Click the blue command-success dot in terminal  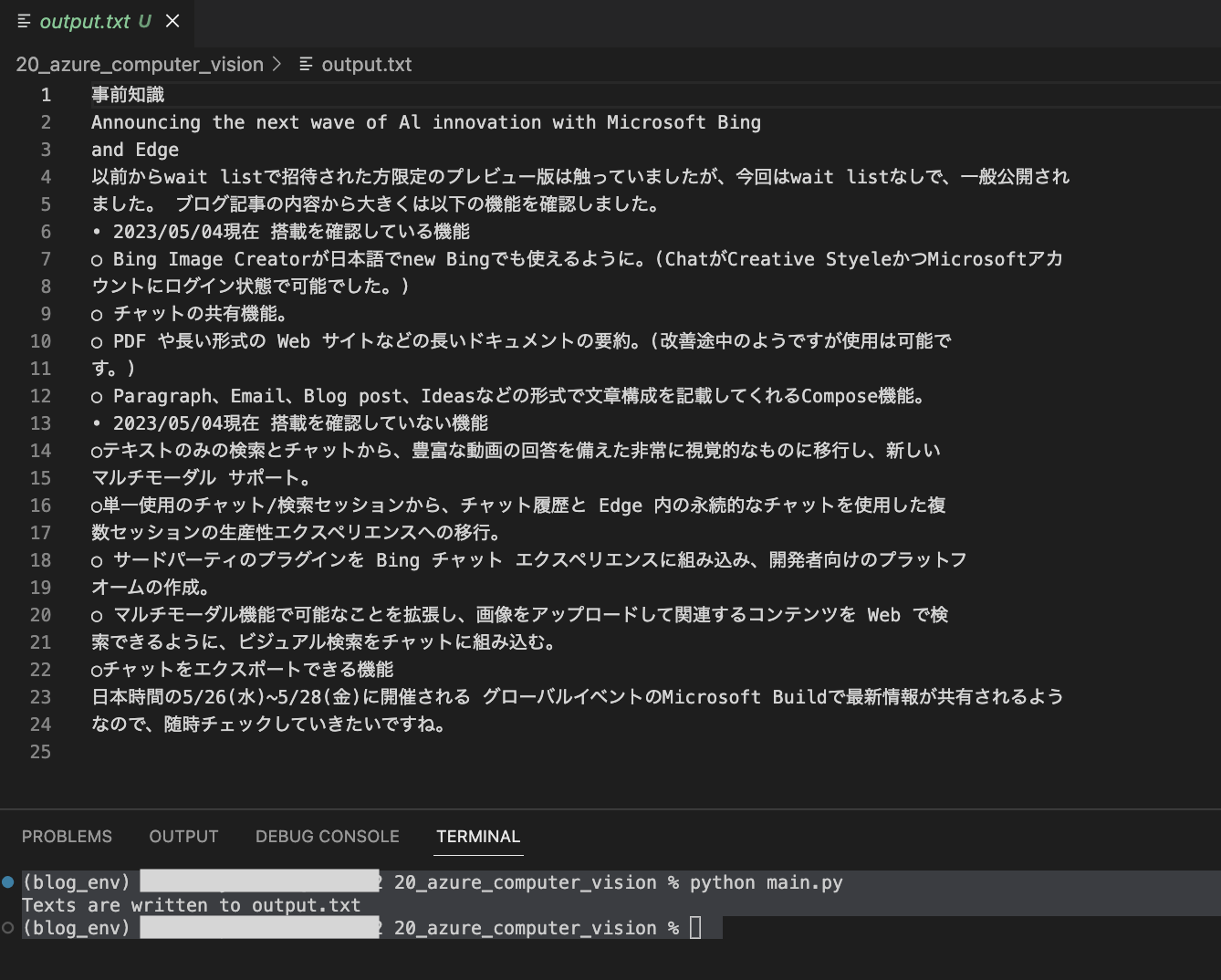pos(8,881)
